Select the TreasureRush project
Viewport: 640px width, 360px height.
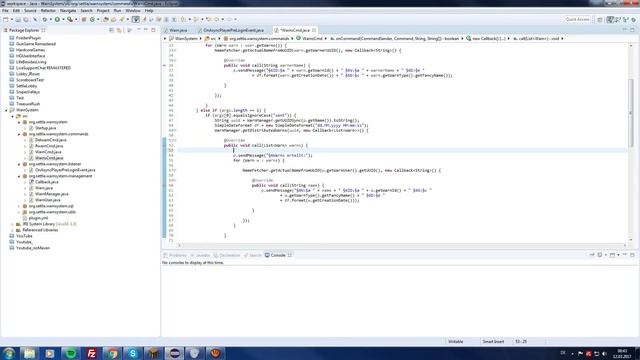(28, 104)
